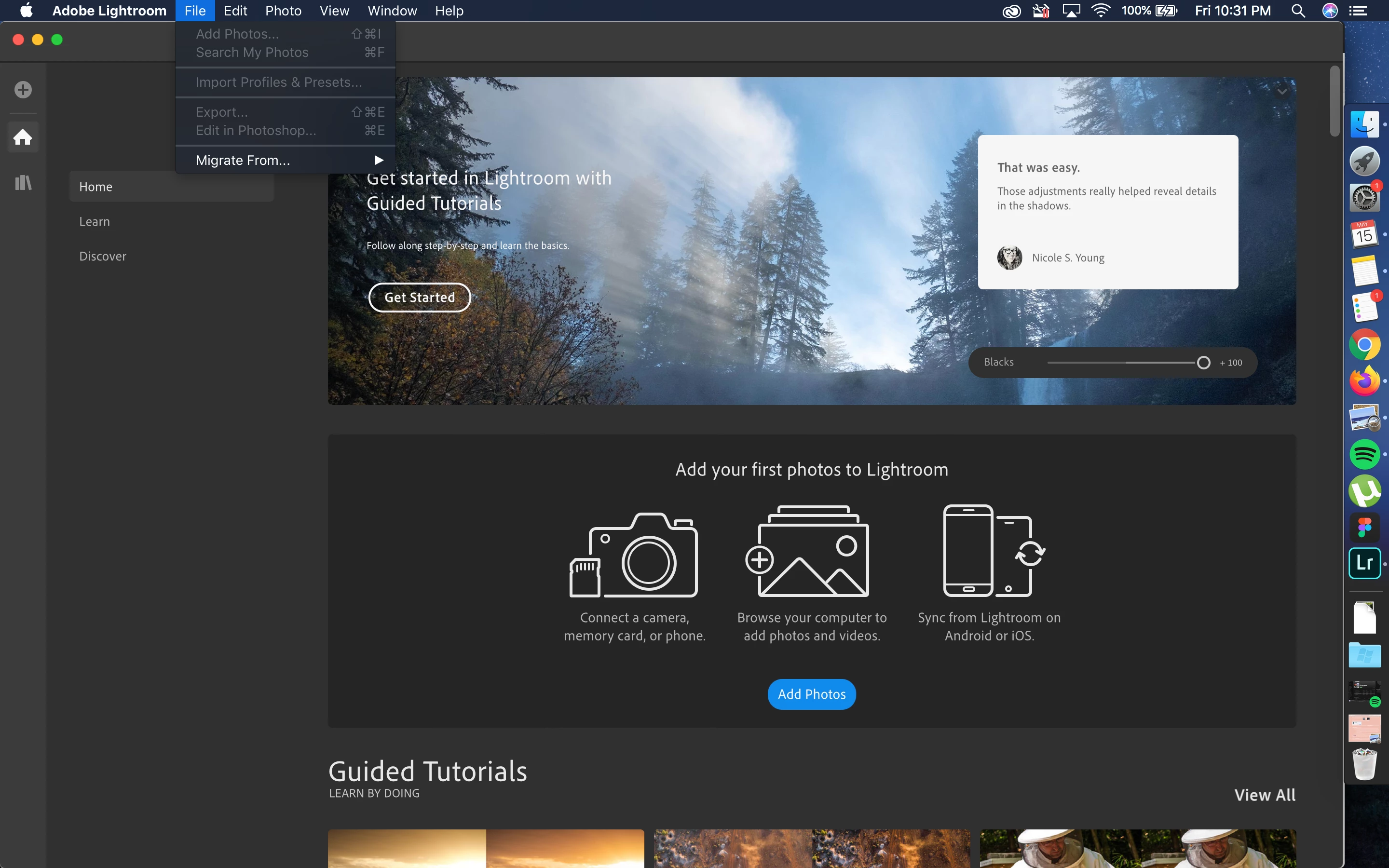Click the camera and memory card icon
Screen dimensions: 1389x868
click(x=634, y=555)
